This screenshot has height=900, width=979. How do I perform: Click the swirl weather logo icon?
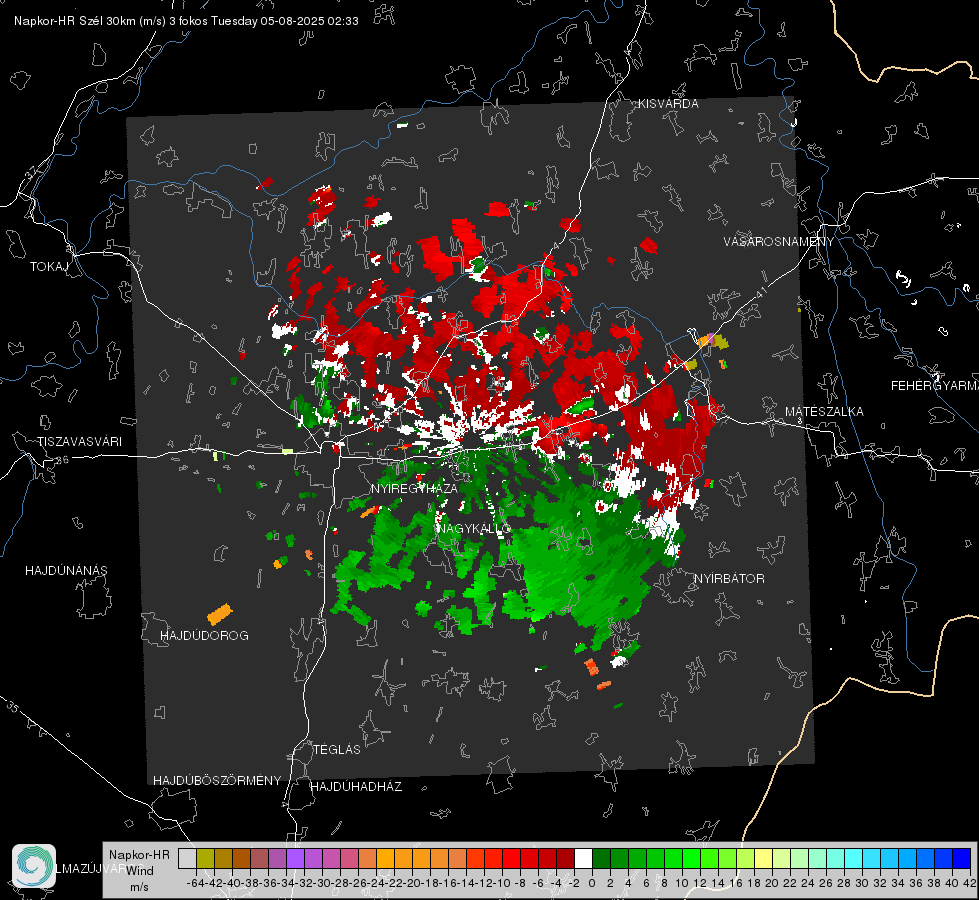[x=34, y=866]
